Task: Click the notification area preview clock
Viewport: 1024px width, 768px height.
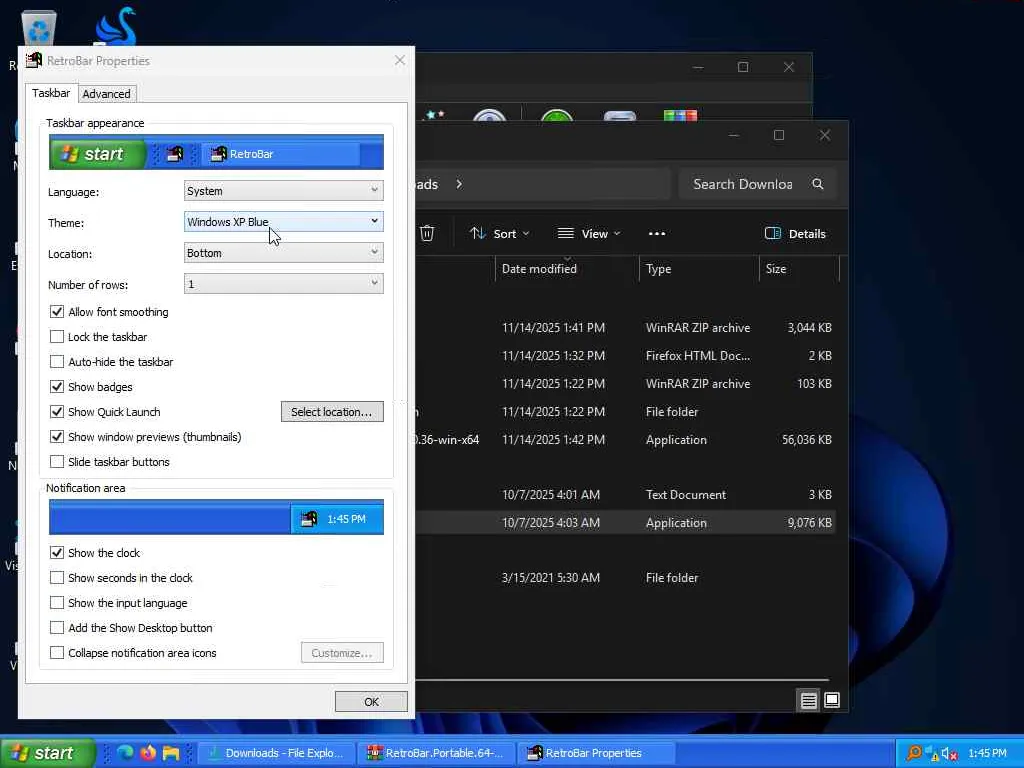Action: [346, 519]
